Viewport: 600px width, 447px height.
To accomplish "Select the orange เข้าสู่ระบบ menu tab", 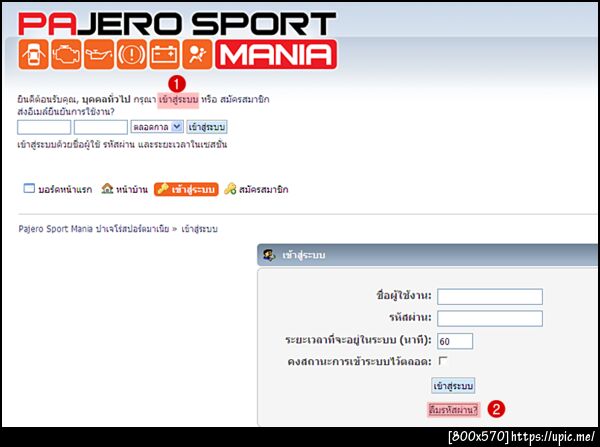I will click(186, 189).
